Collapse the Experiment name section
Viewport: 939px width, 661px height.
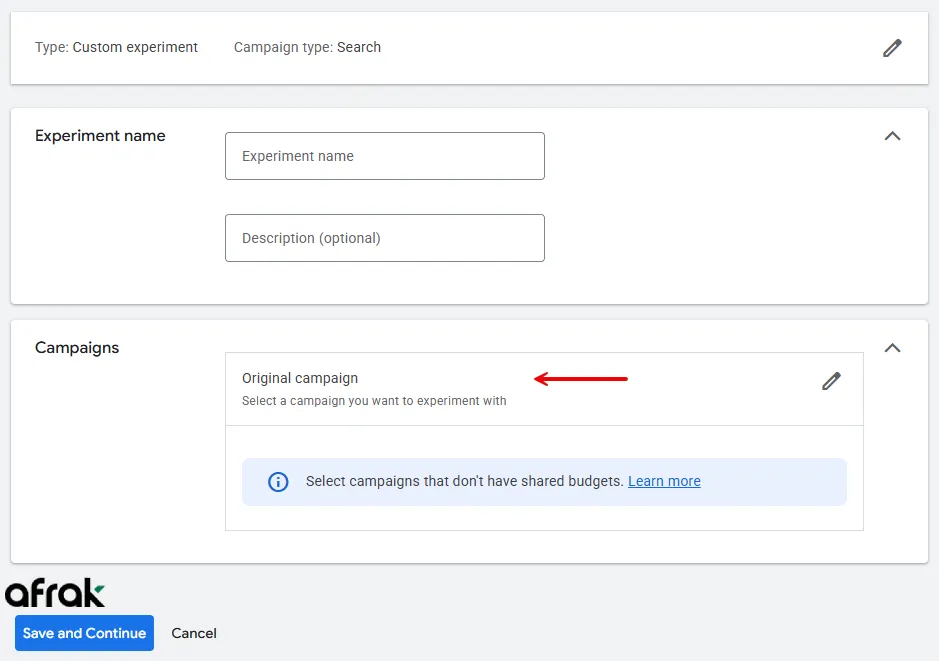892,136
